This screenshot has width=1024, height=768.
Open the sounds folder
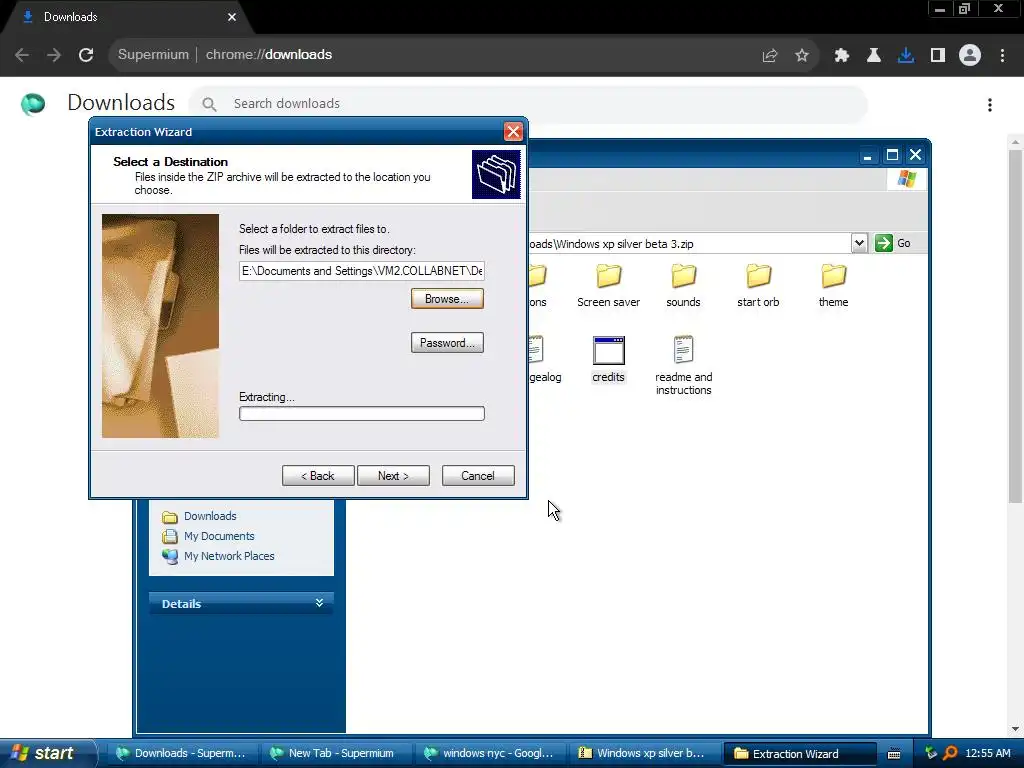point(683,285)
